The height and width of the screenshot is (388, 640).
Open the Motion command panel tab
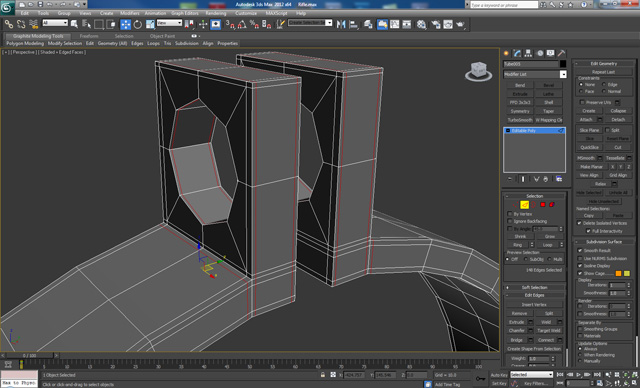540,53
